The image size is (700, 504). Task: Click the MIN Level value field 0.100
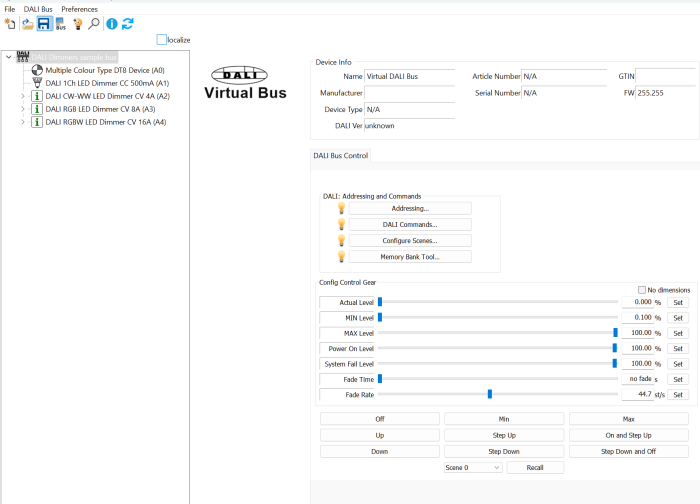point(637,317)
